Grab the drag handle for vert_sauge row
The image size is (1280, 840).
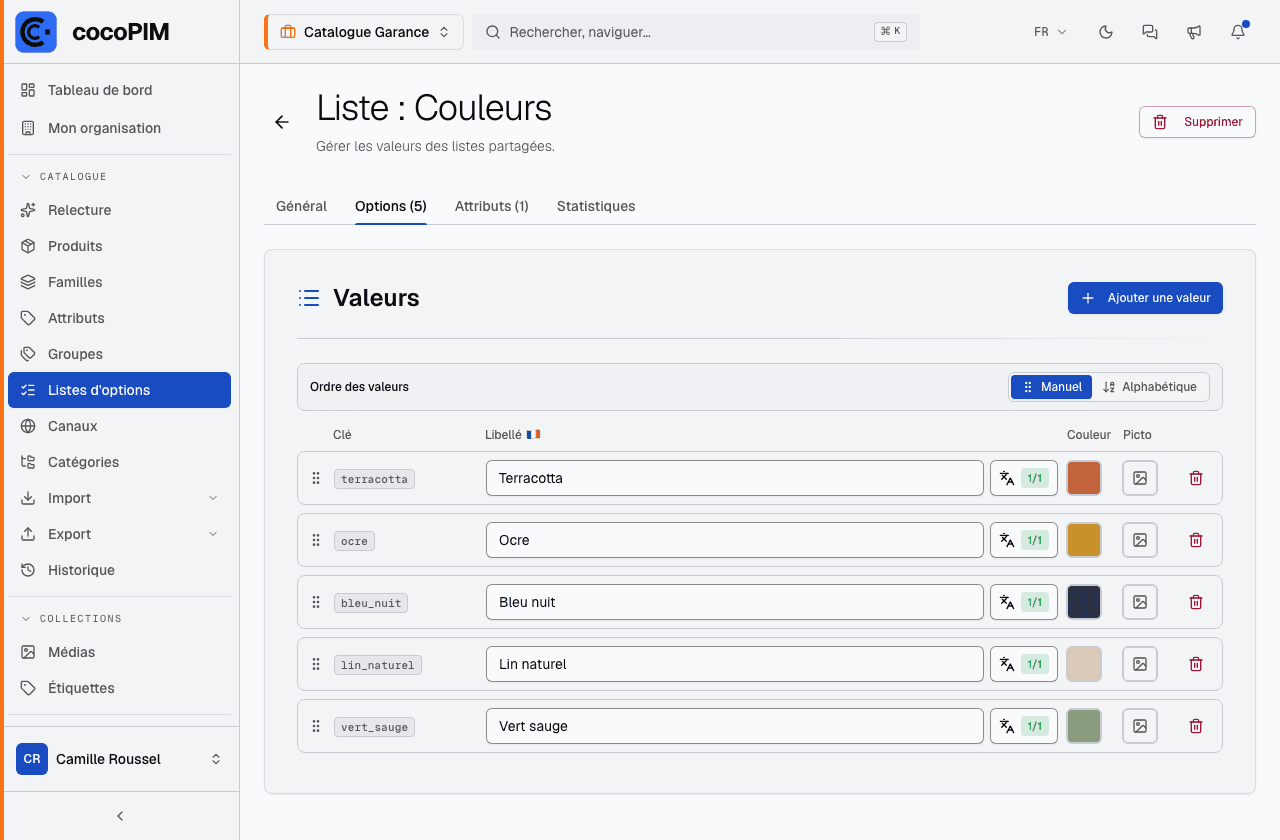coord(316,726)
